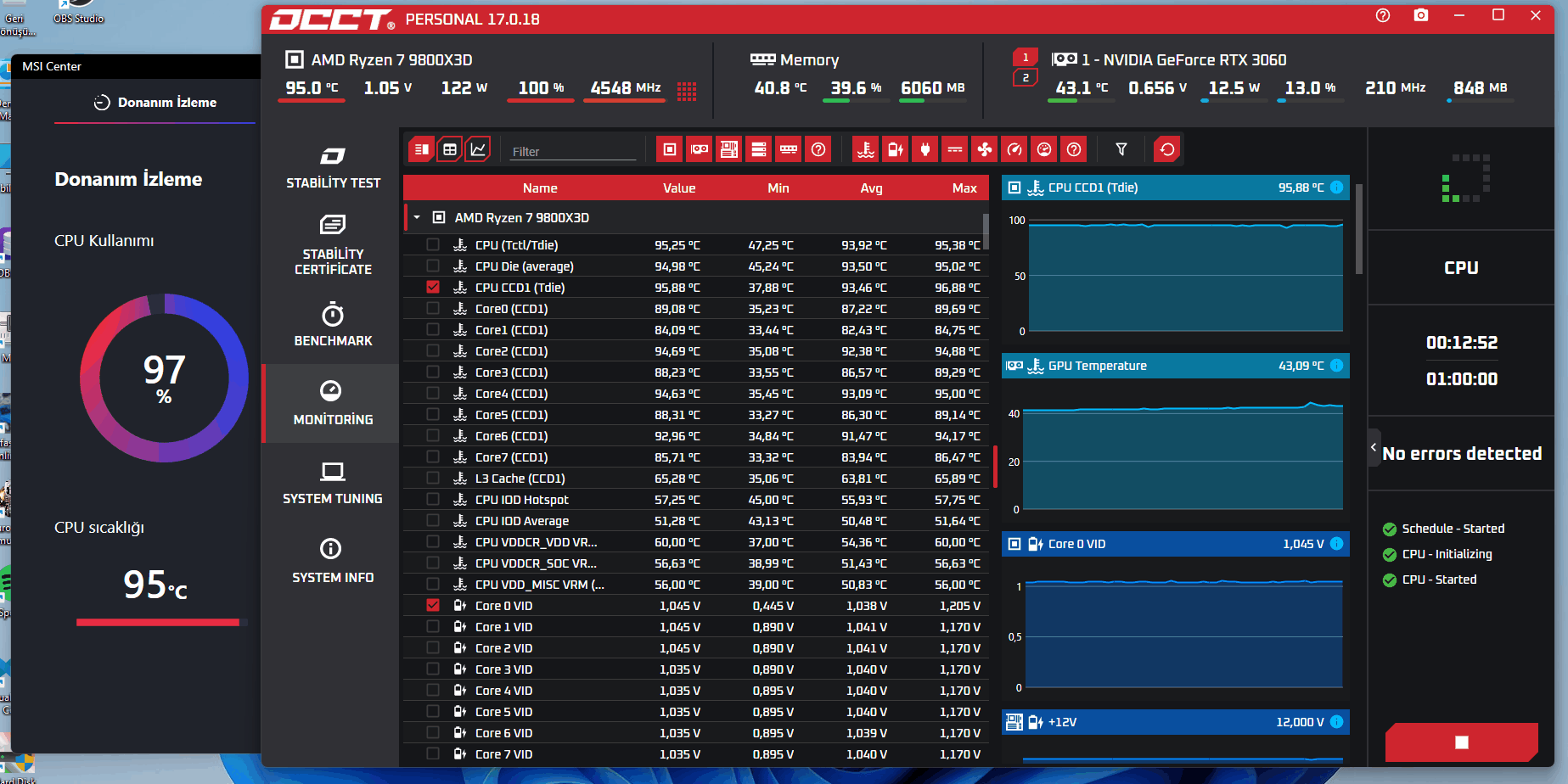Sort sensor table by Avg column

pyautogui.click(x=871, y=188)
